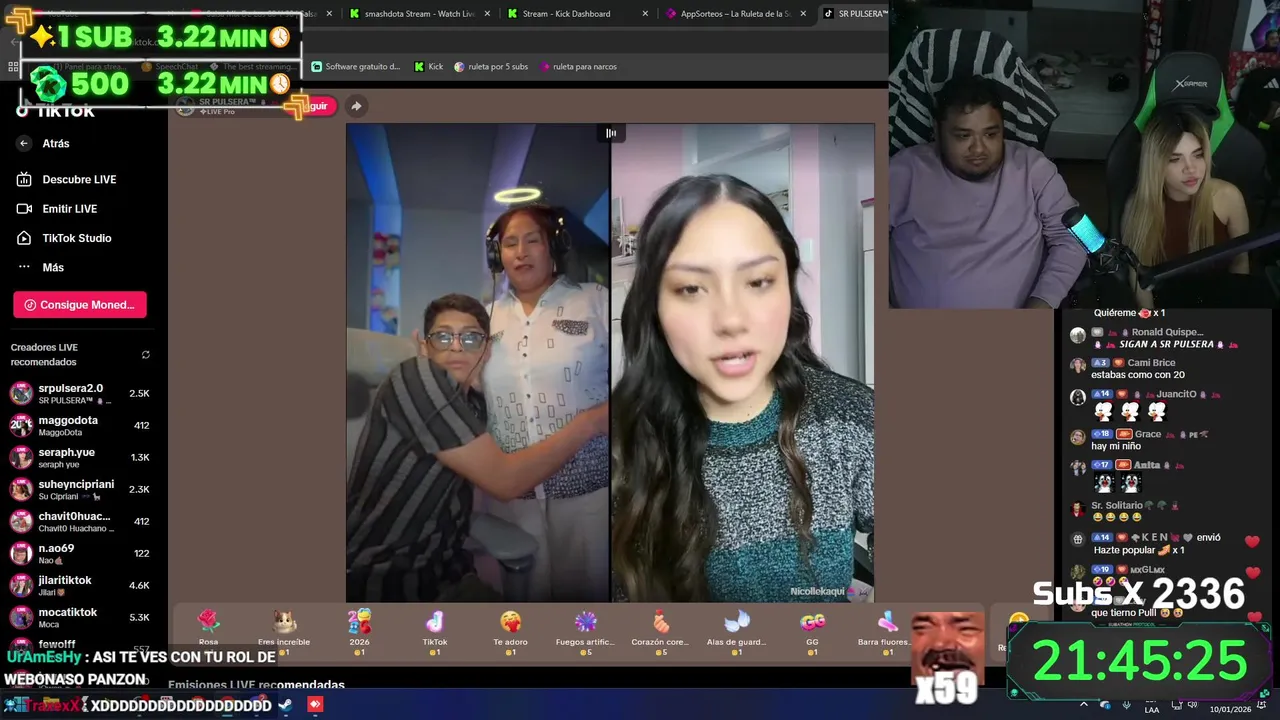Click the Sr. Solitario chat username
Viewport: 1280px width, 720px height.
(1117, 506)
